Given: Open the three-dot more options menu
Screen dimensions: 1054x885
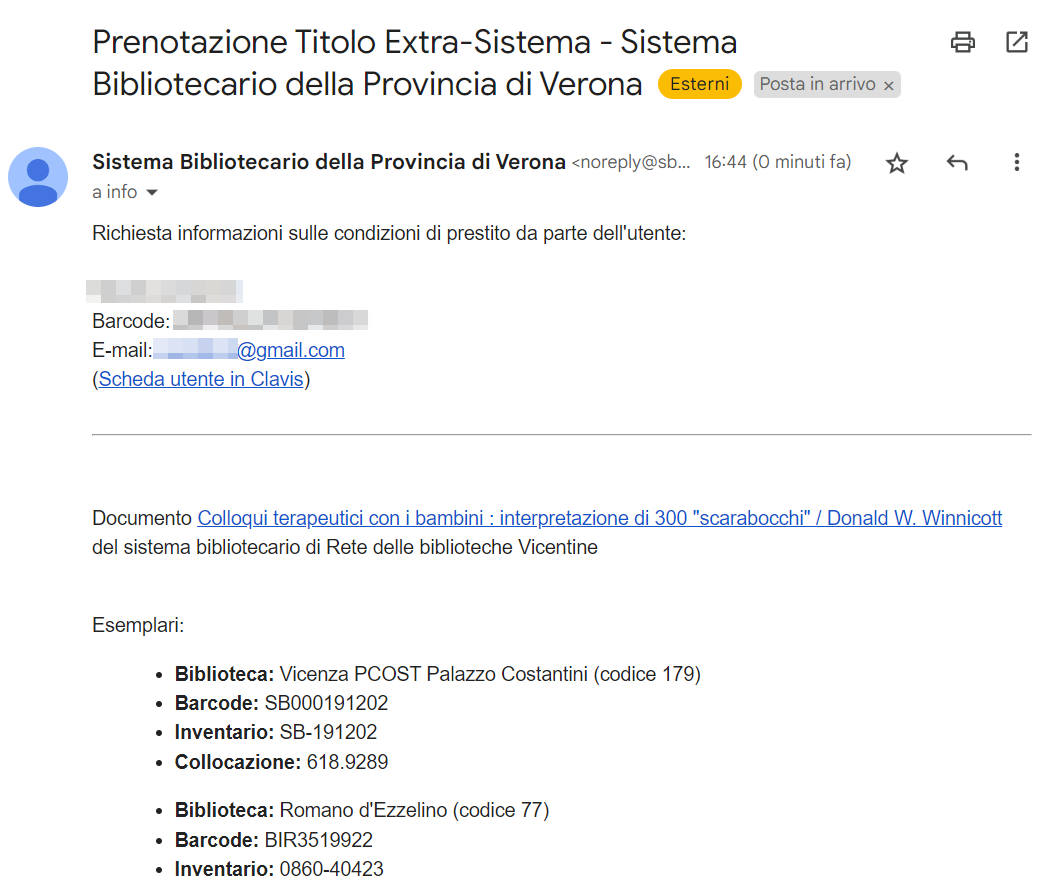Looking at the screenshot, I should click(x=1017, y=163).
